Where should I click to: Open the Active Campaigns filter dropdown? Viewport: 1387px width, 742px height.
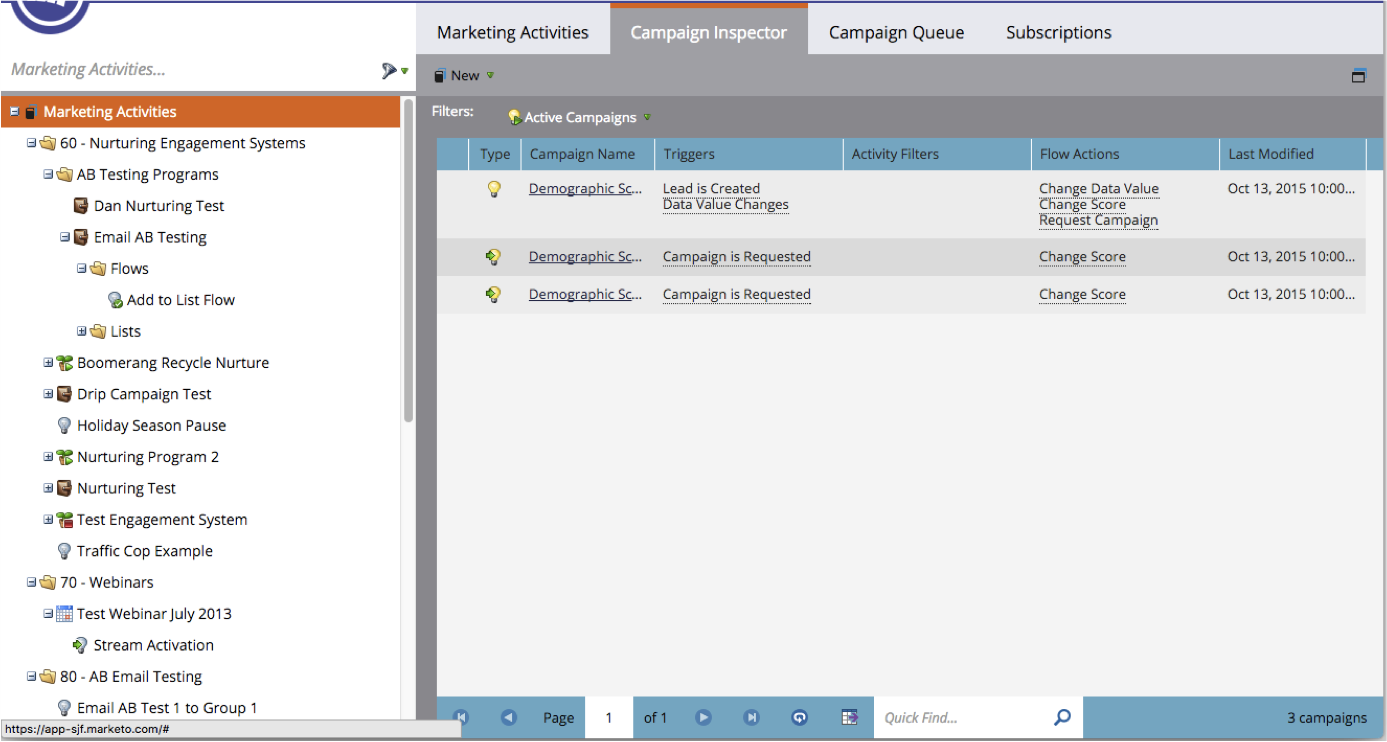(646, 117)
